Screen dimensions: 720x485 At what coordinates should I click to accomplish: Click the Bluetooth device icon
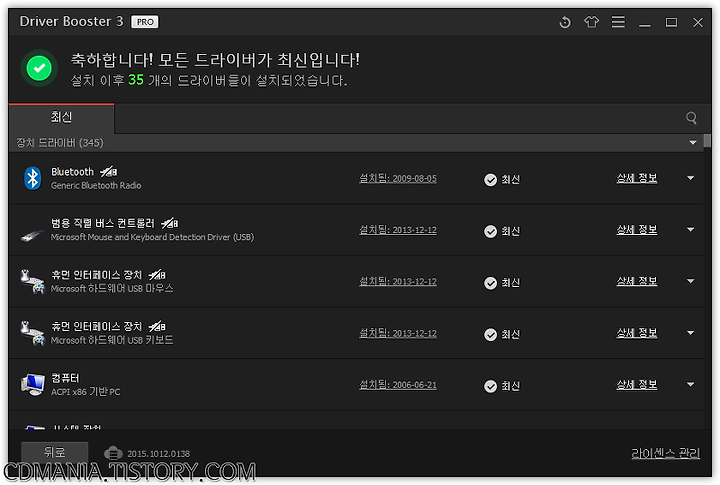click(33, 178)
